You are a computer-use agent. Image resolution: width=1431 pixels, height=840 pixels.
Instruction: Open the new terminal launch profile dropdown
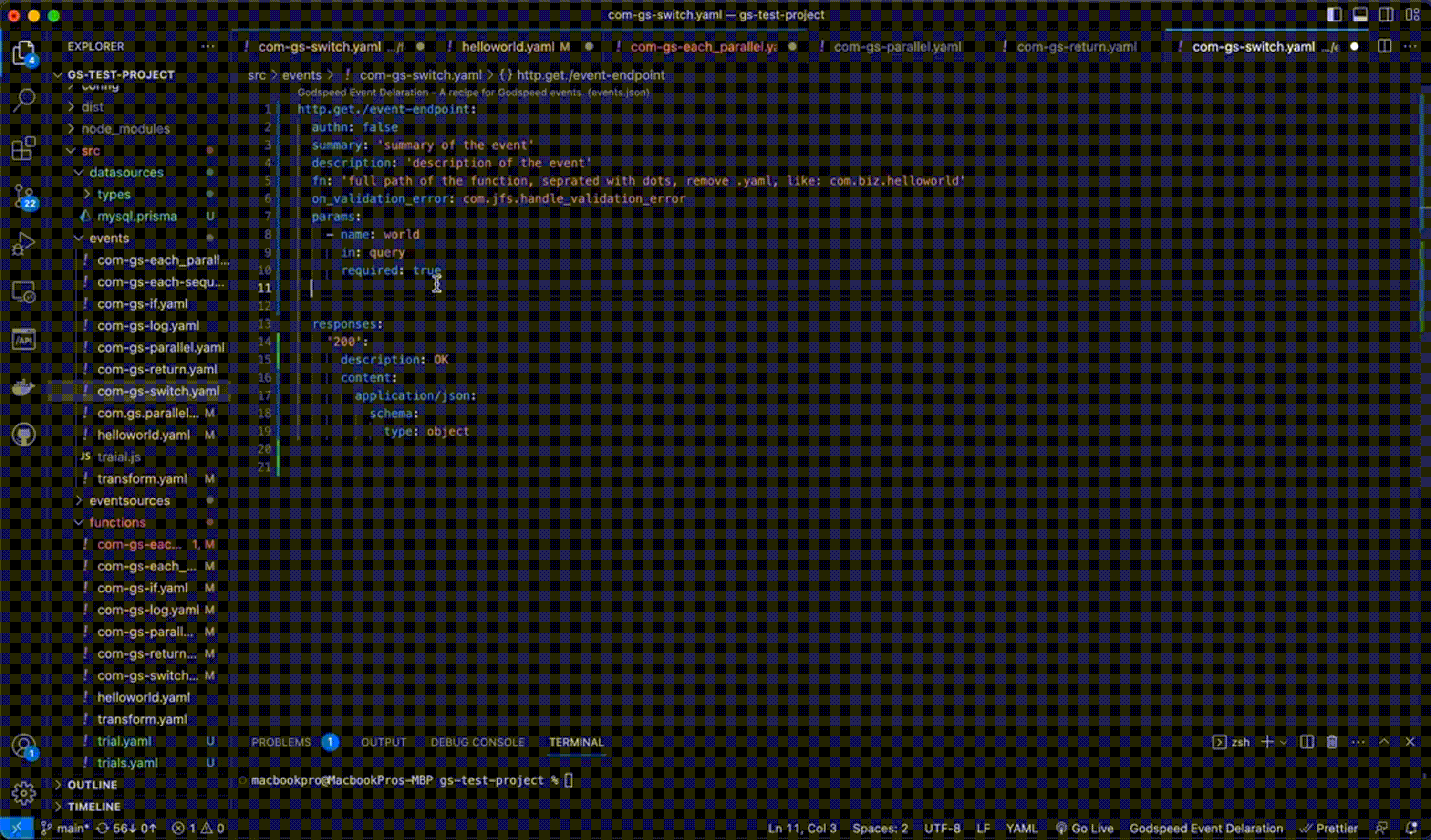pyautogui.click(x=1284, y=742)
